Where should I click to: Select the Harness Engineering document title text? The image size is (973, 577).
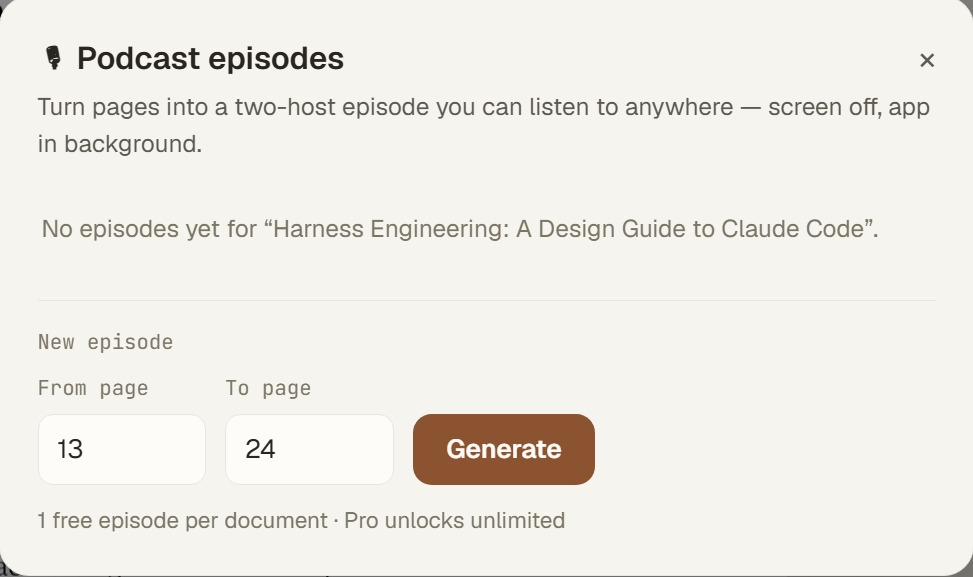(x=568, y=229)
